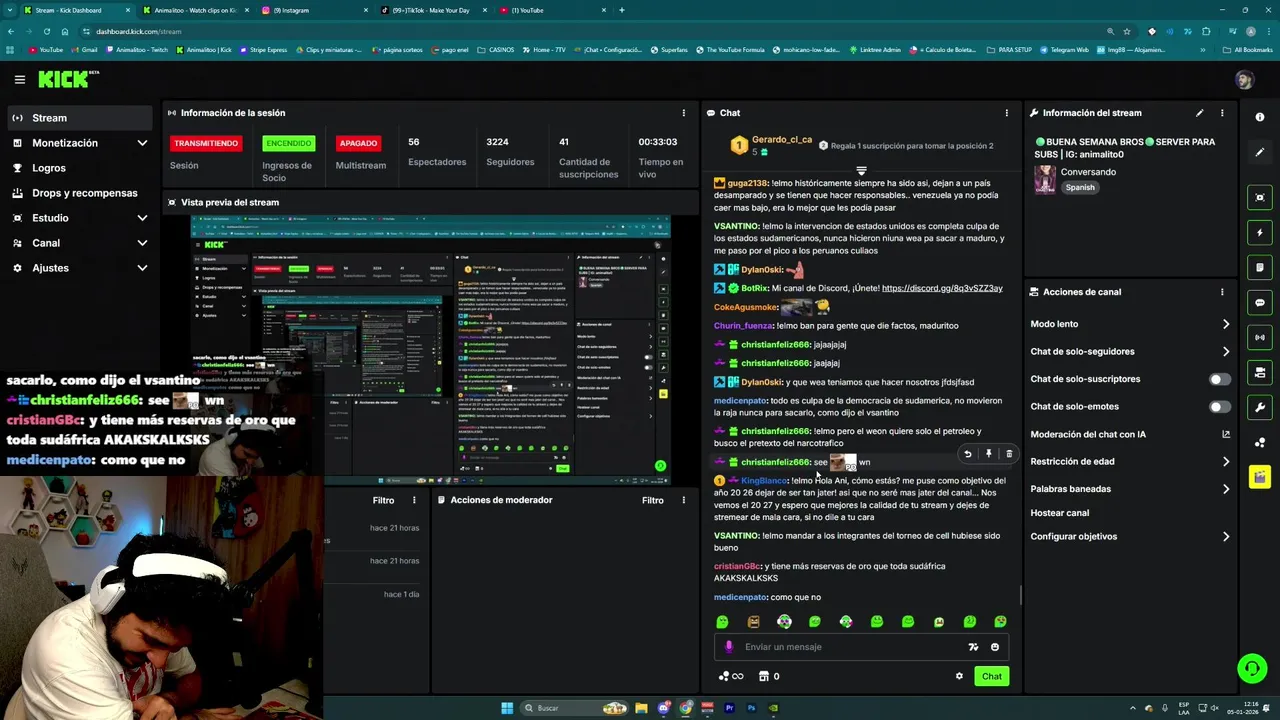
Task: Toggle Chat de solo-emotes switch
Action: 1220,407
